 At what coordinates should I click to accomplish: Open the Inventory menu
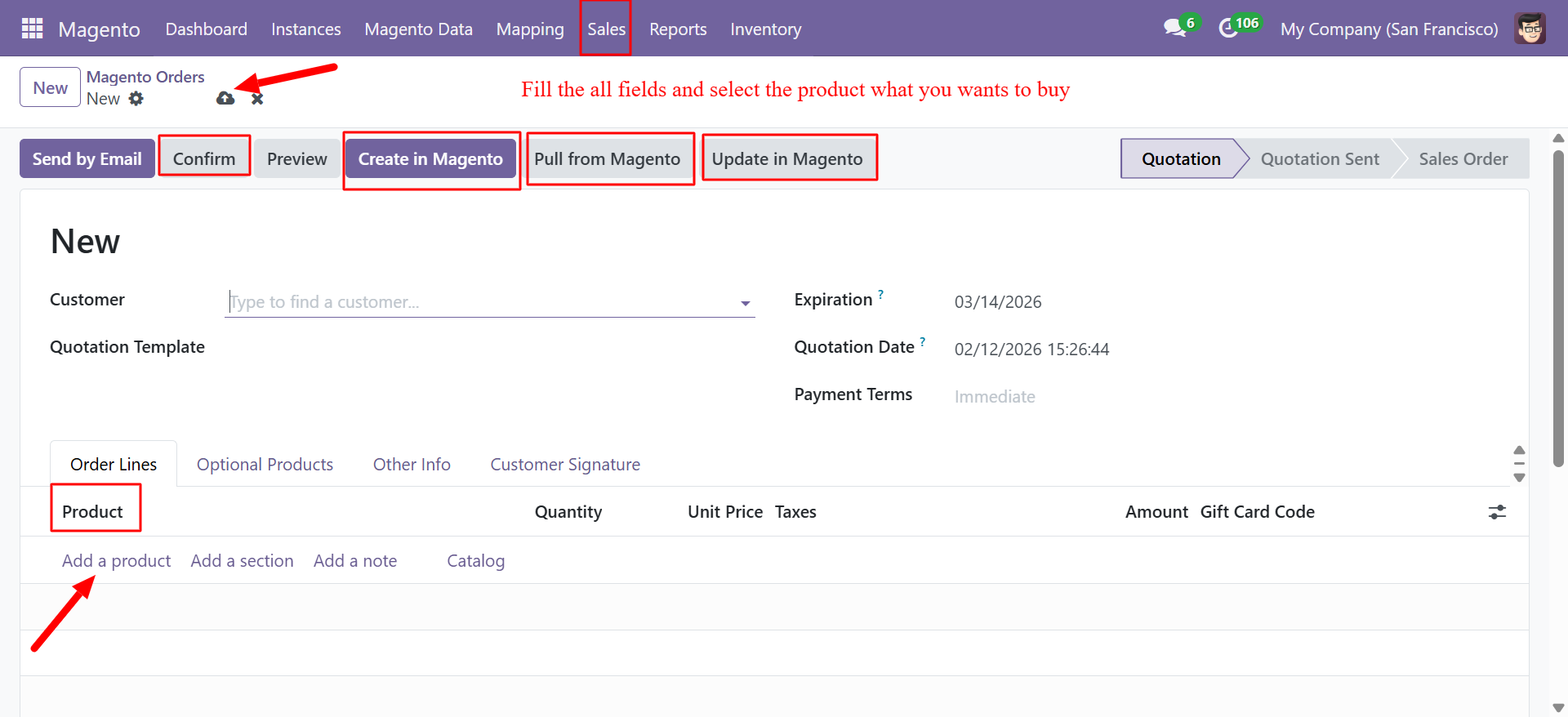coord(766,29)
